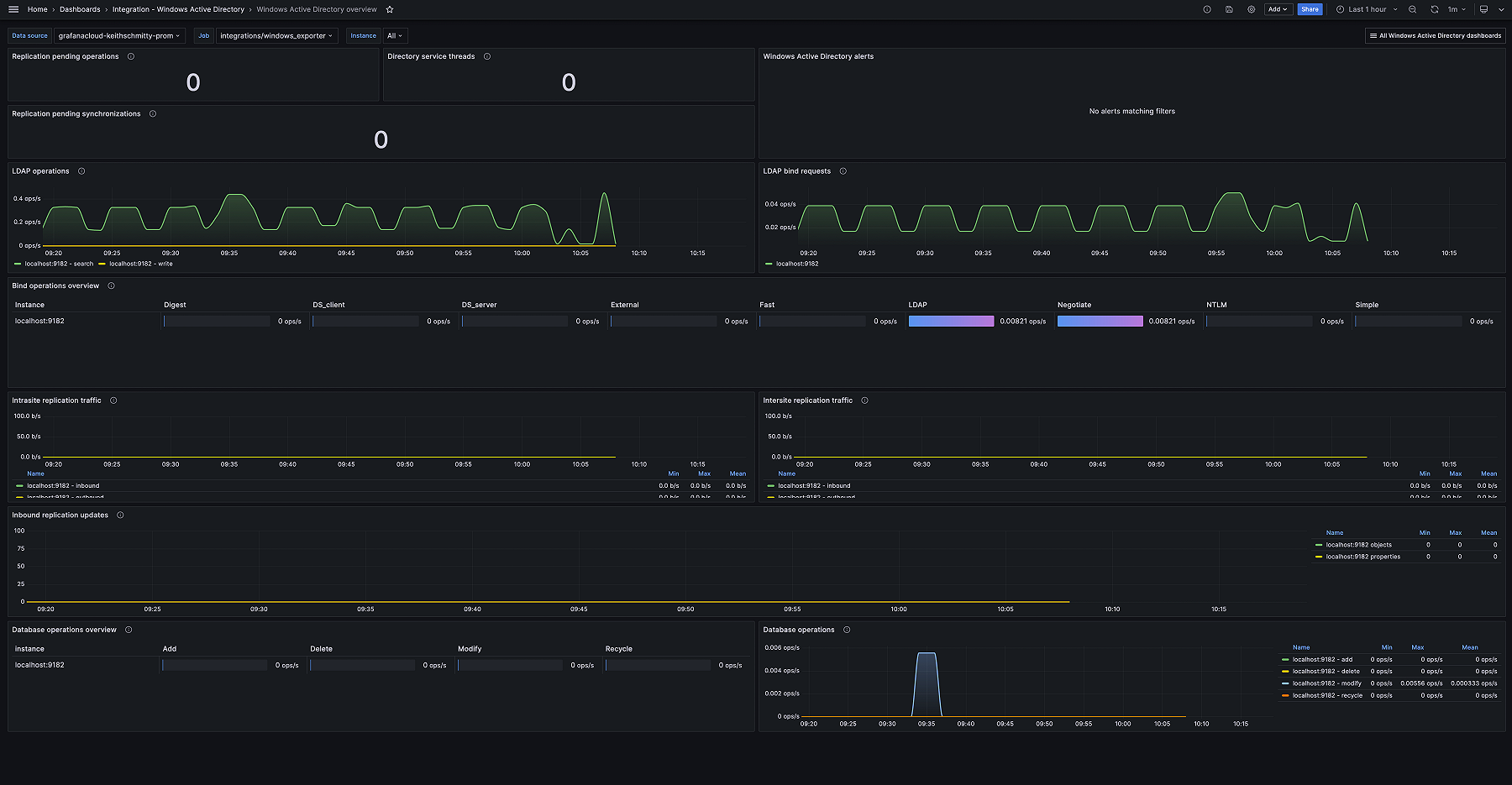
Task: Open All Windows Active Directory dashboards
Action: (x=1434, y=35)
